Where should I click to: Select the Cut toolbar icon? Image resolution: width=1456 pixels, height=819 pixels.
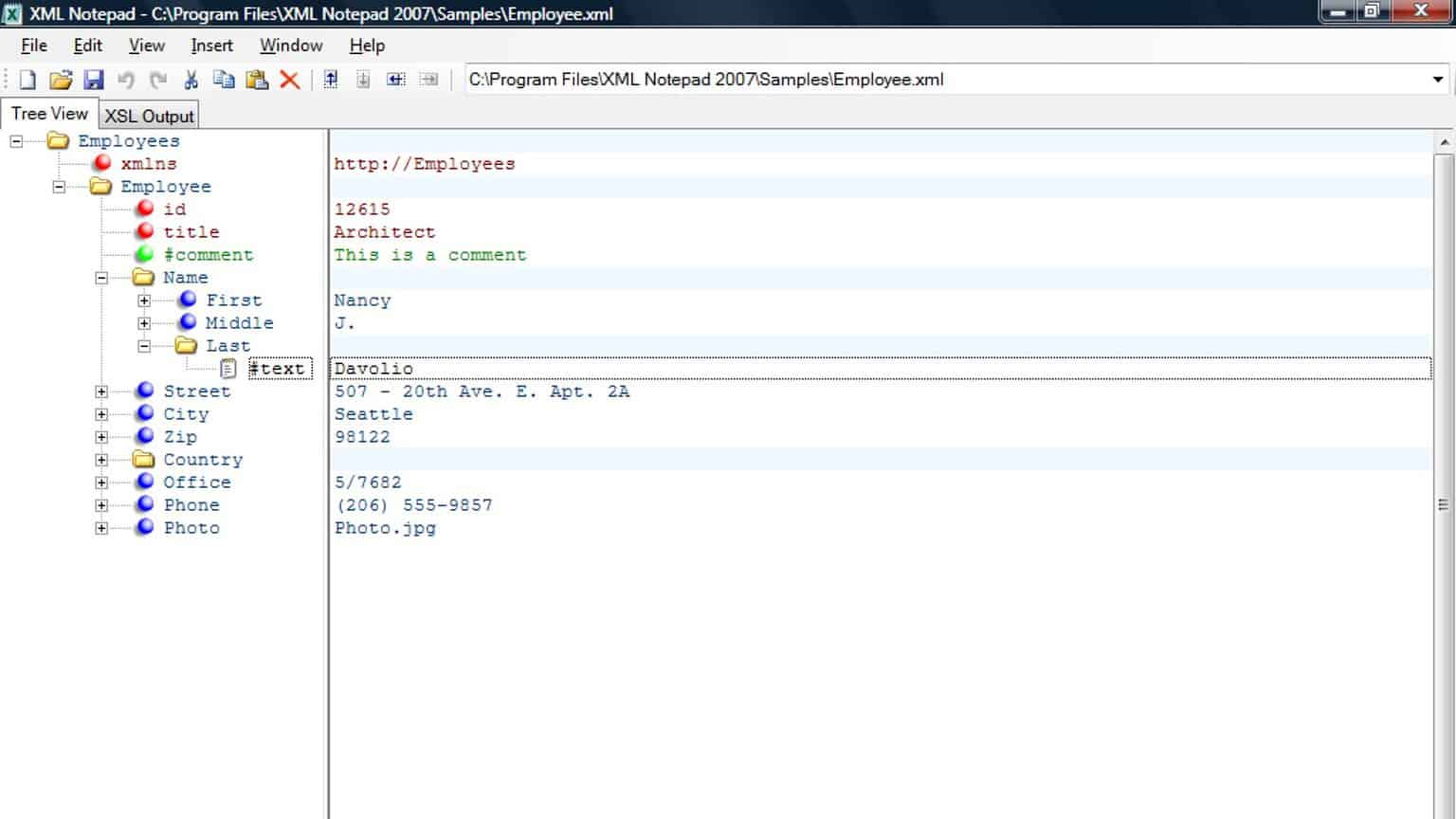[190, 79]
